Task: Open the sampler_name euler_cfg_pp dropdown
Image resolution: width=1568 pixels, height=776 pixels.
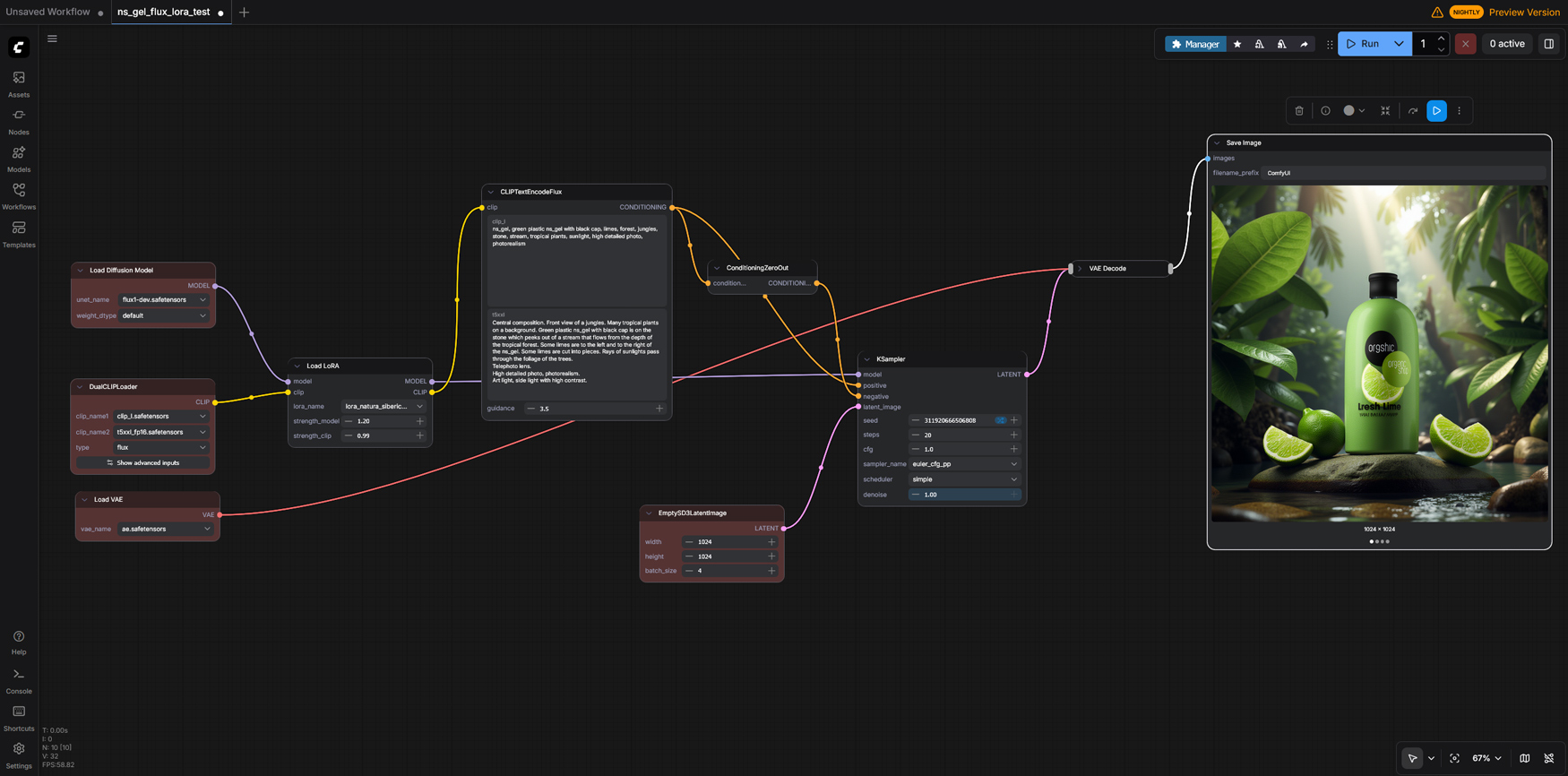Action: point(964,464)
